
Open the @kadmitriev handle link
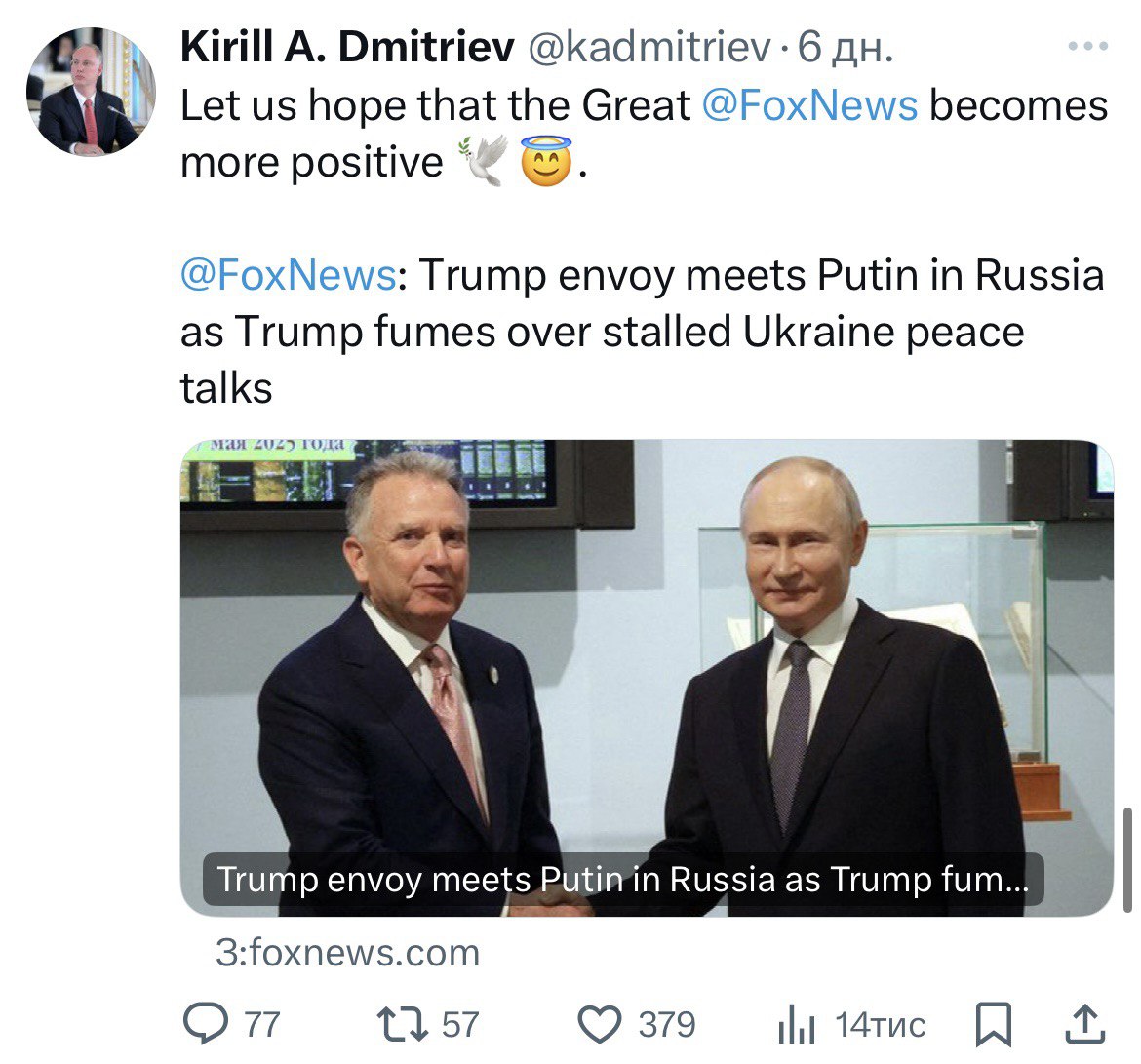[649, 47]
